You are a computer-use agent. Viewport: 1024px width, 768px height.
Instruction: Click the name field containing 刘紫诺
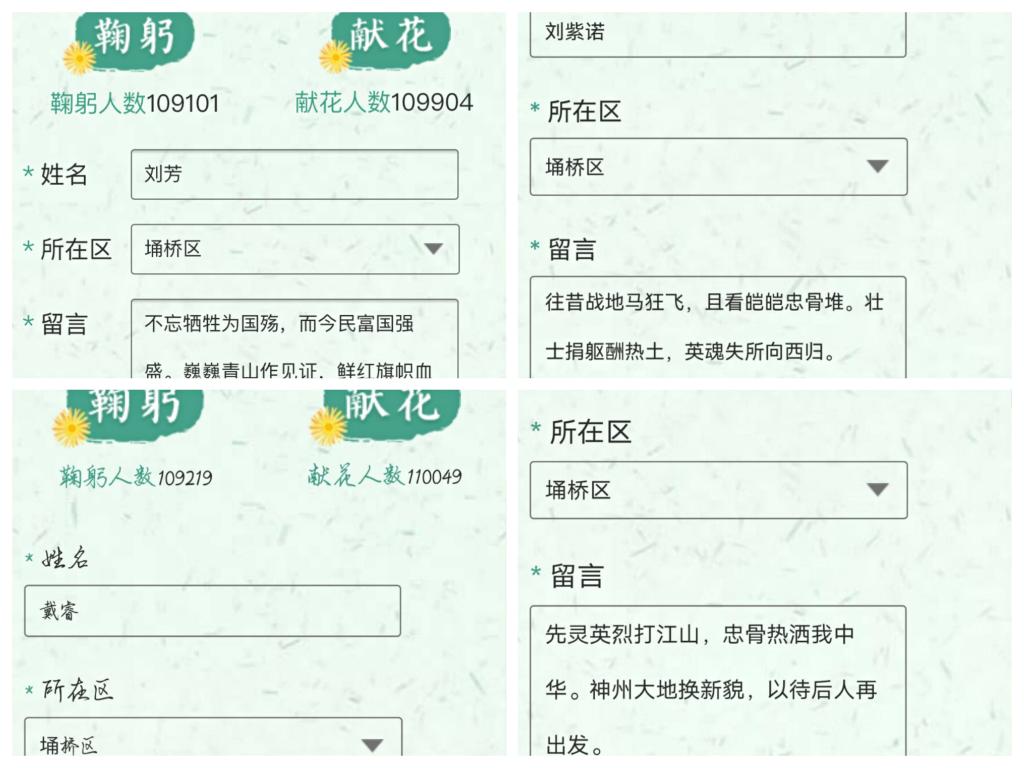(717, 34)
